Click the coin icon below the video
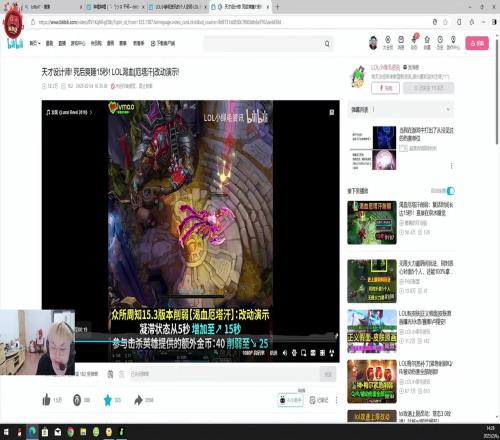500x440 pixels. [77, 400]
